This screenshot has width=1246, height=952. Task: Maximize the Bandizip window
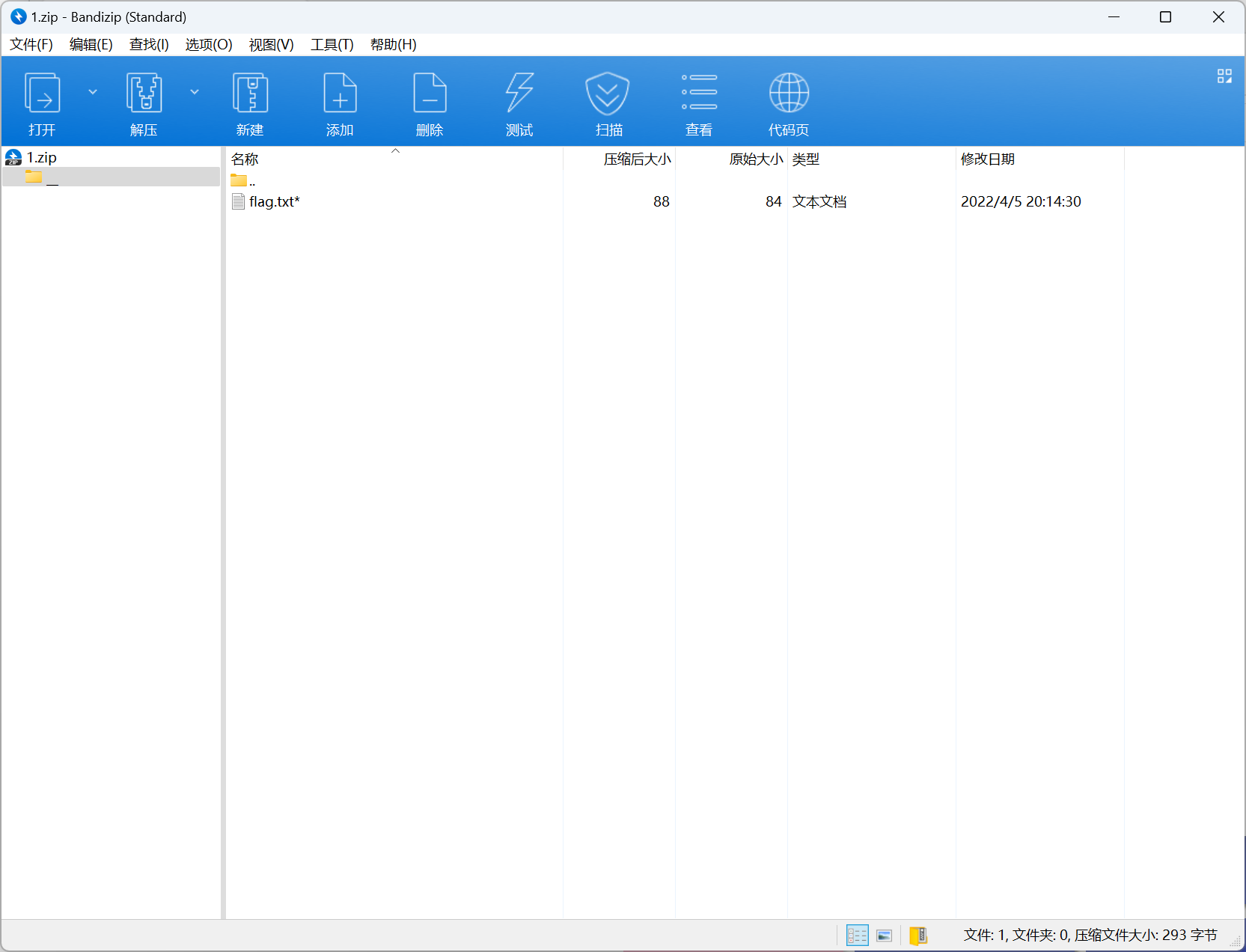[1165, 16]
